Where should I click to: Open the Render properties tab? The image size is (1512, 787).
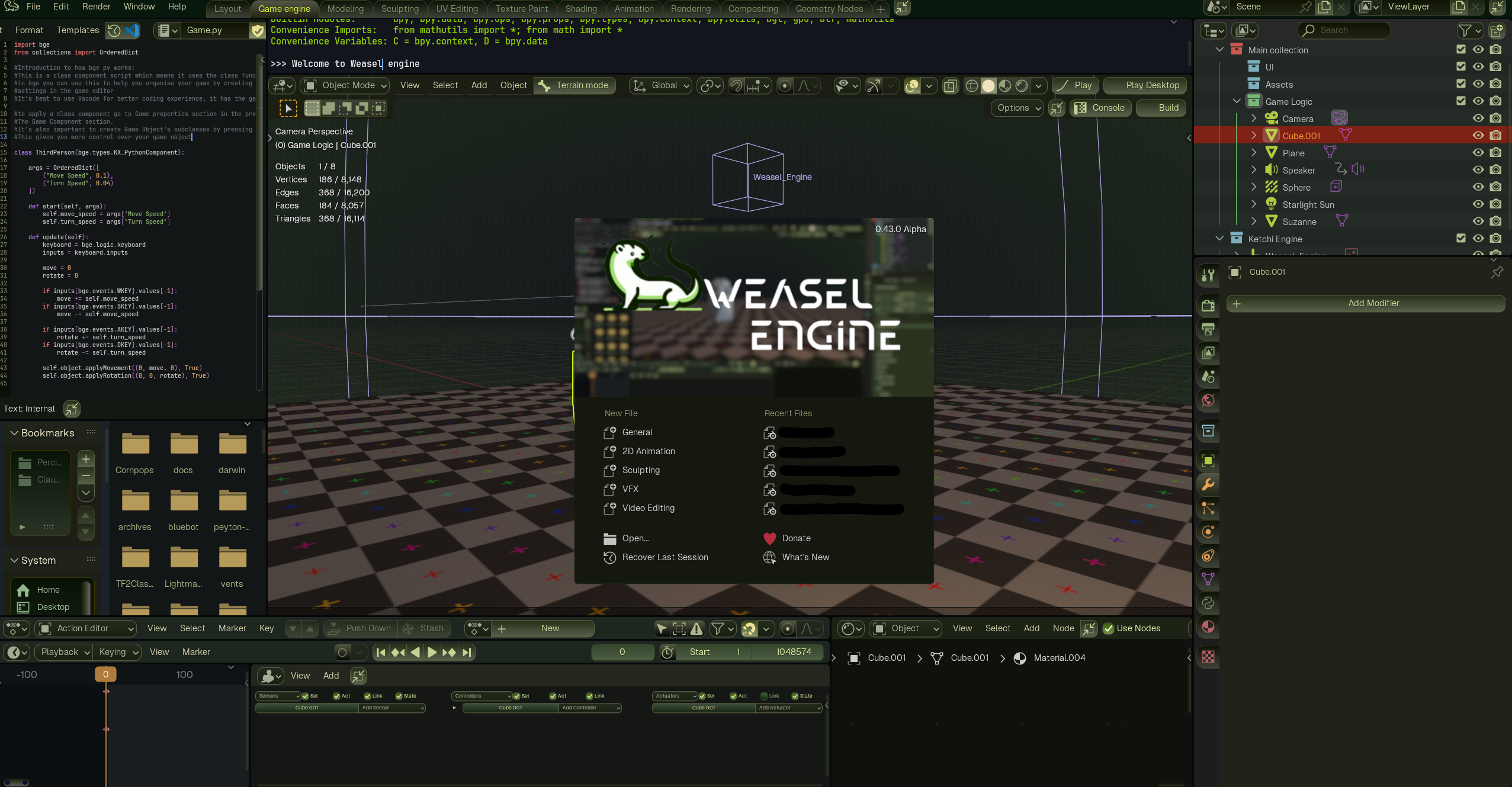(x=1208, y=306)
